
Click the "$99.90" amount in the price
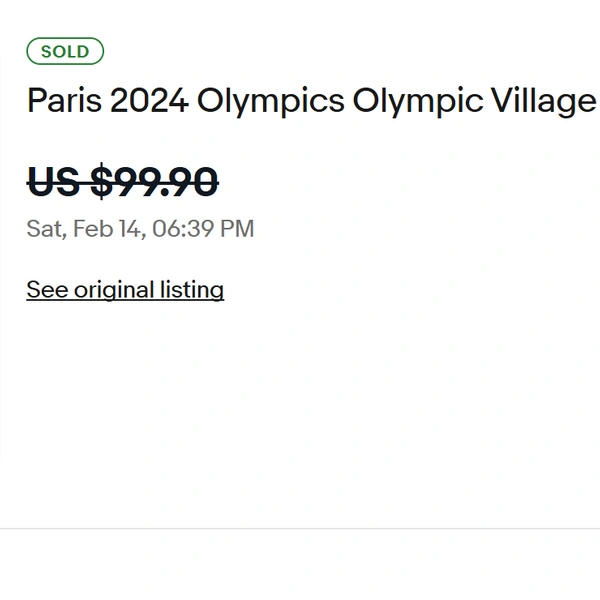(154, 182)
